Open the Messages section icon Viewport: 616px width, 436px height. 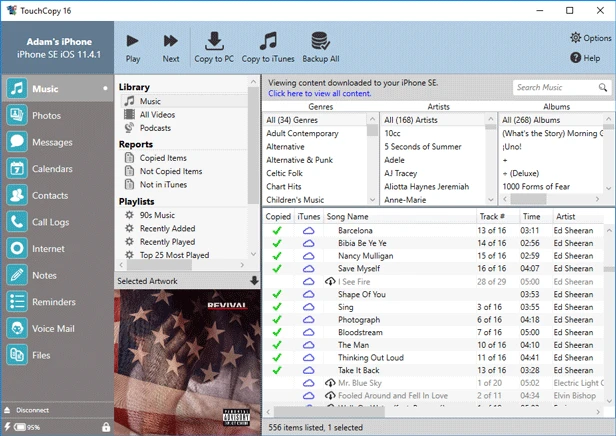17,141
